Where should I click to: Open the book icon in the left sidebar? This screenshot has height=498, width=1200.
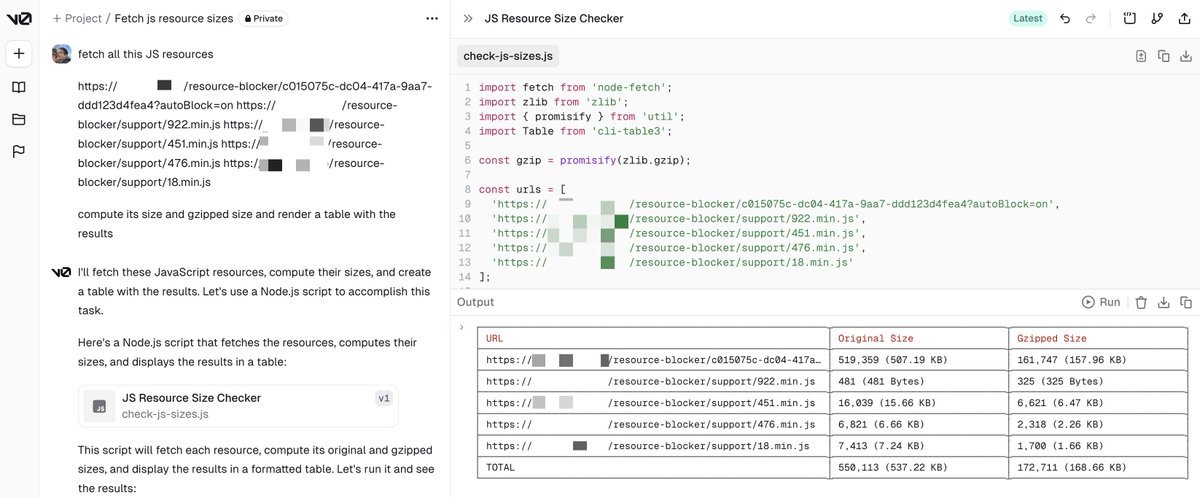19,87
